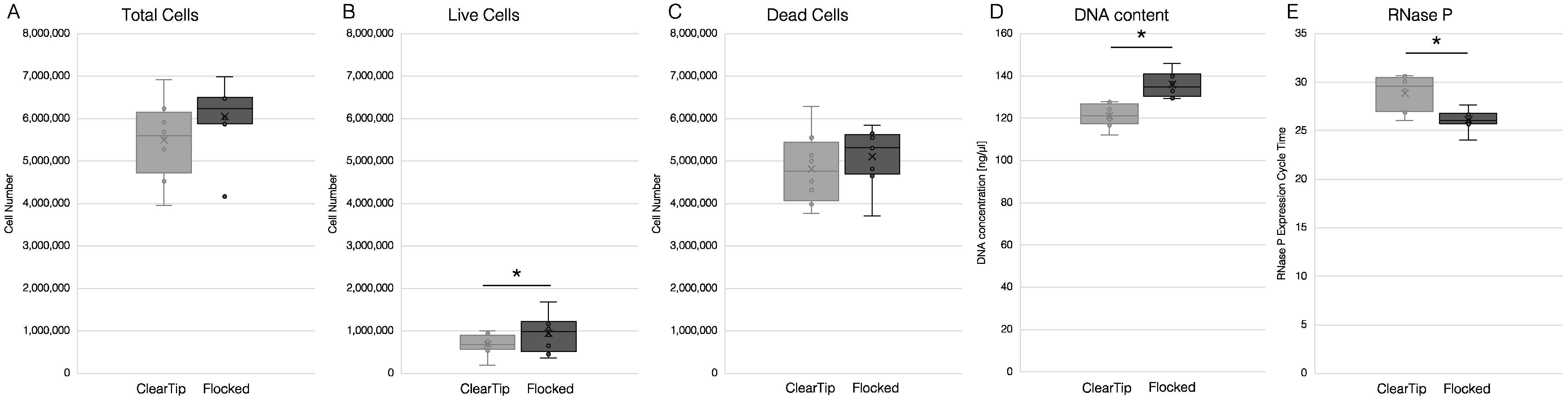Click the "DNA concentration [ng/µl]" axis label
Image resolution: width=1568 pixels, height=399 pixels.
(x=981, y=202)
